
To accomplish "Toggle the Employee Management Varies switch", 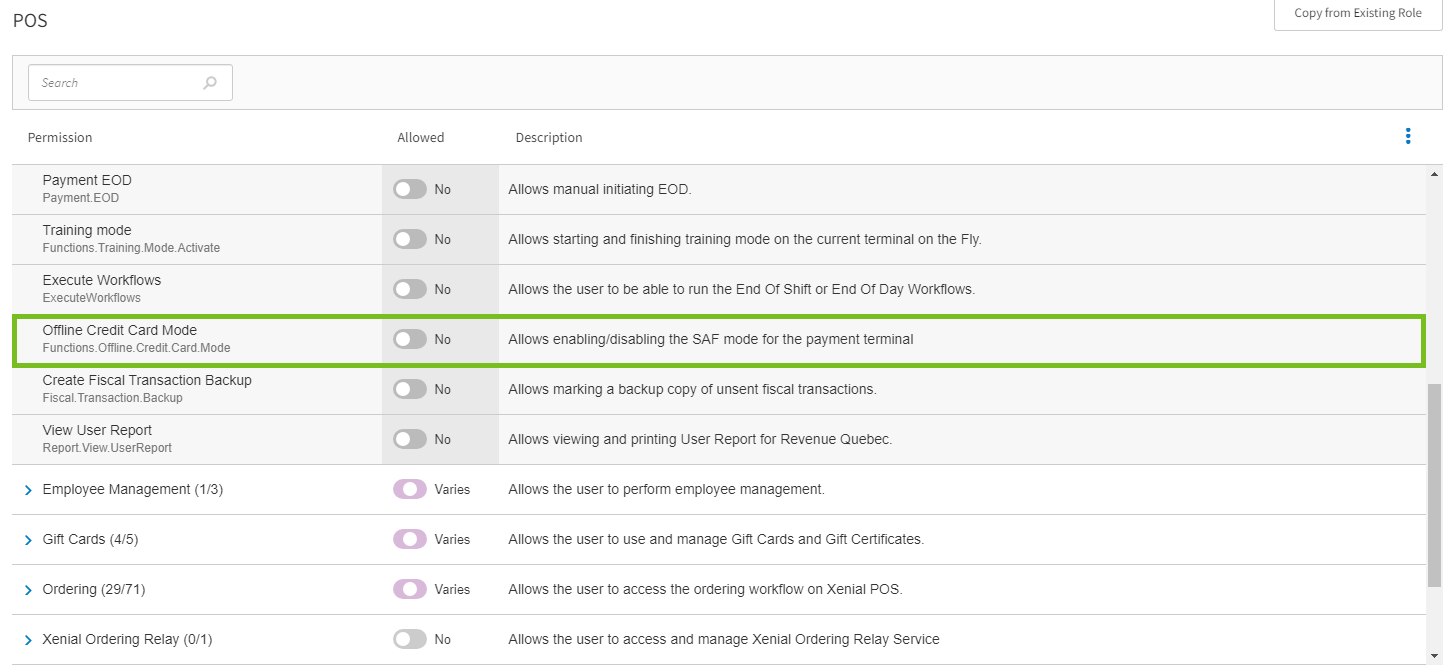I will [x=409, y=489].
